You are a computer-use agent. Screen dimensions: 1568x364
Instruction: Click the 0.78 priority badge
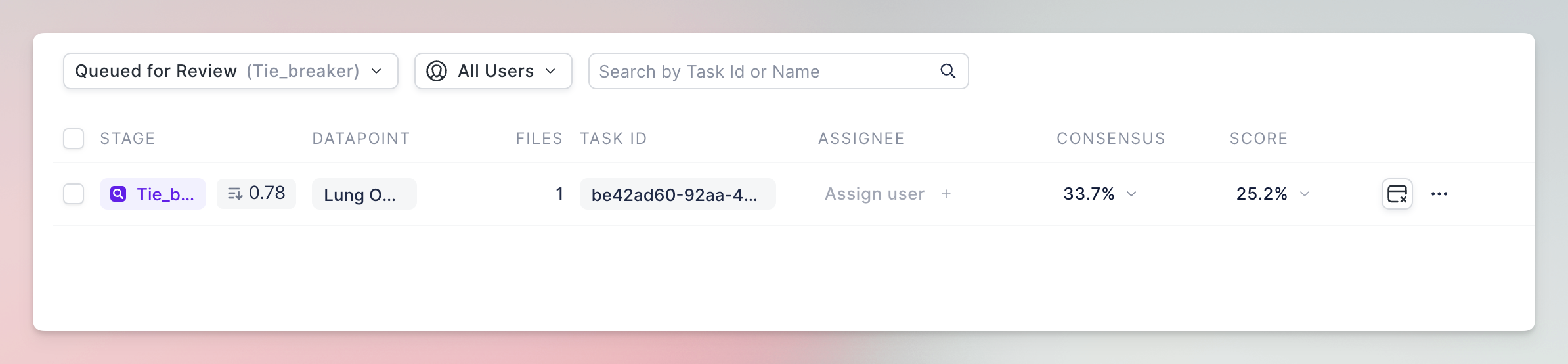pos(256,194)
